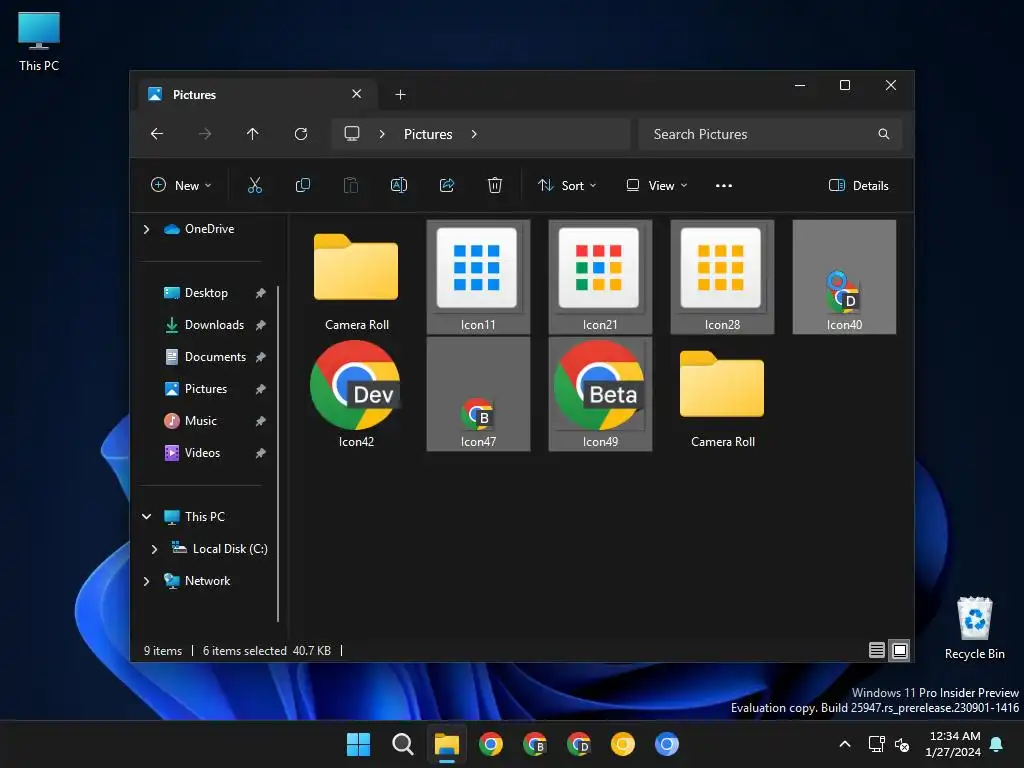Click the Rename icon in toolbar
Image resolution: width=1024 pixels, height=768 pixels.
point(398,185)
